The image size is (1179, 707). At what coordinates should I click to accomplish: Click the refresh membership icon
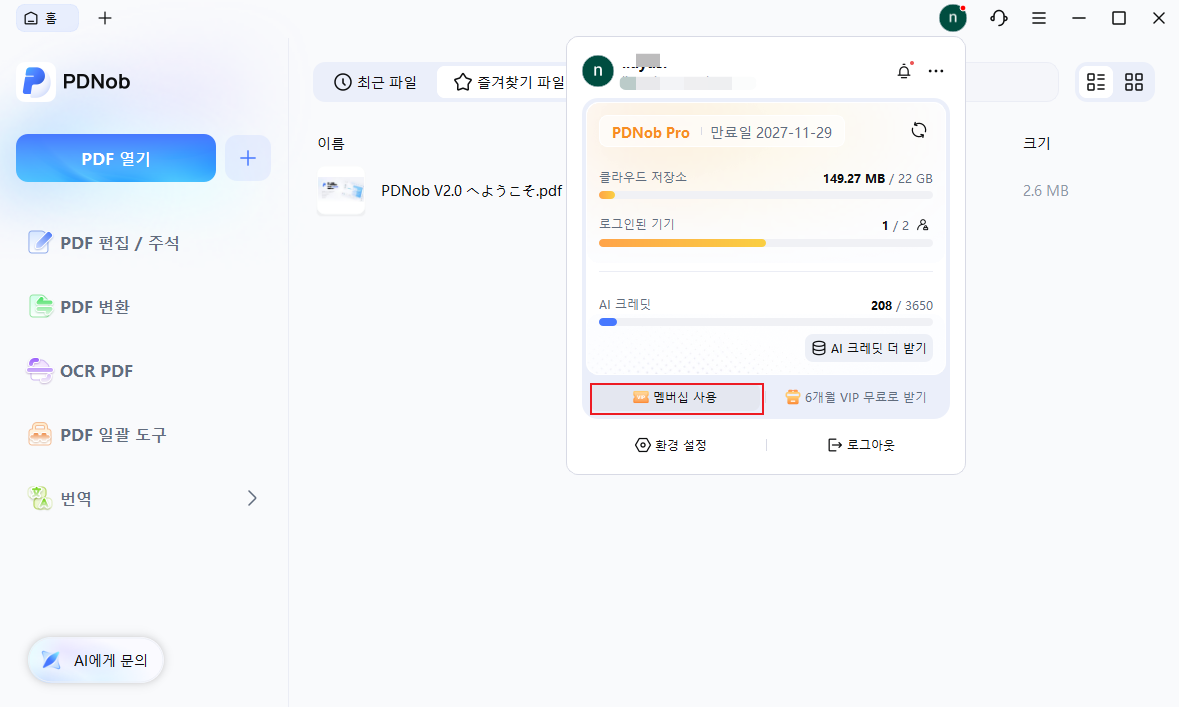(x=918, y=130)
